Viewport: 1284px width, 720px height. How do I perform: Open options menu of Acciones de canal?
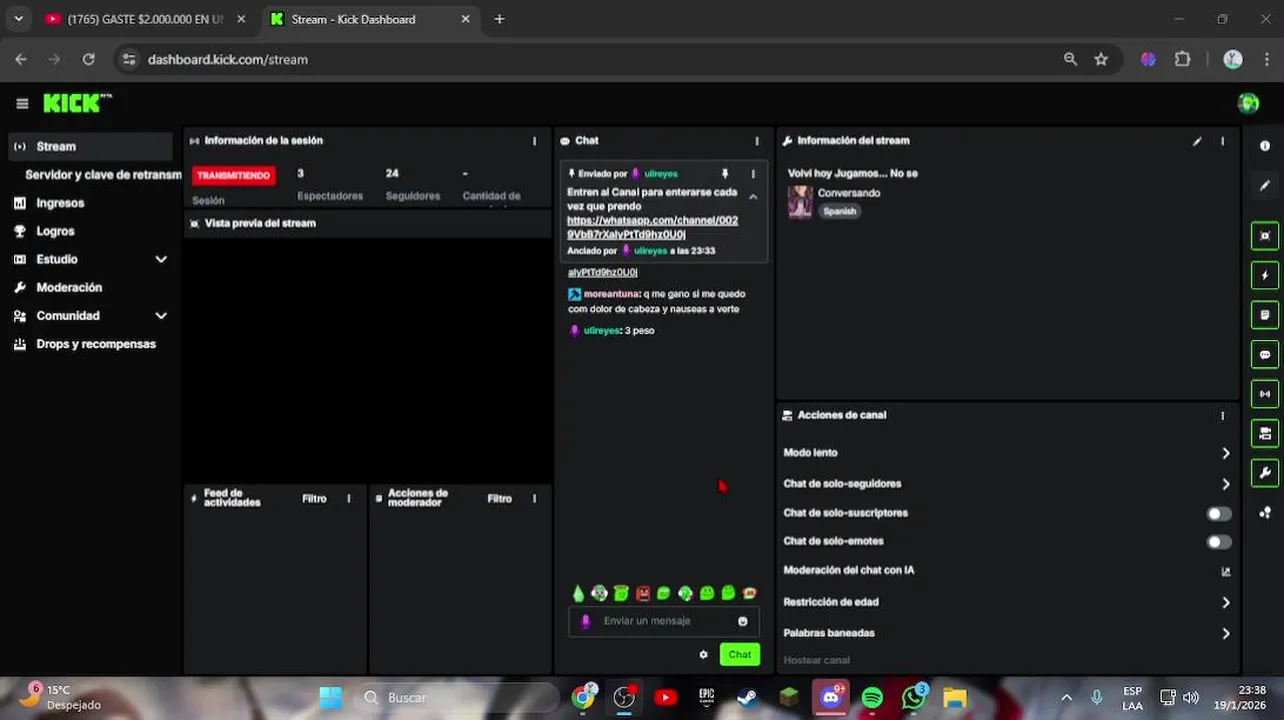coord(1222,415)
